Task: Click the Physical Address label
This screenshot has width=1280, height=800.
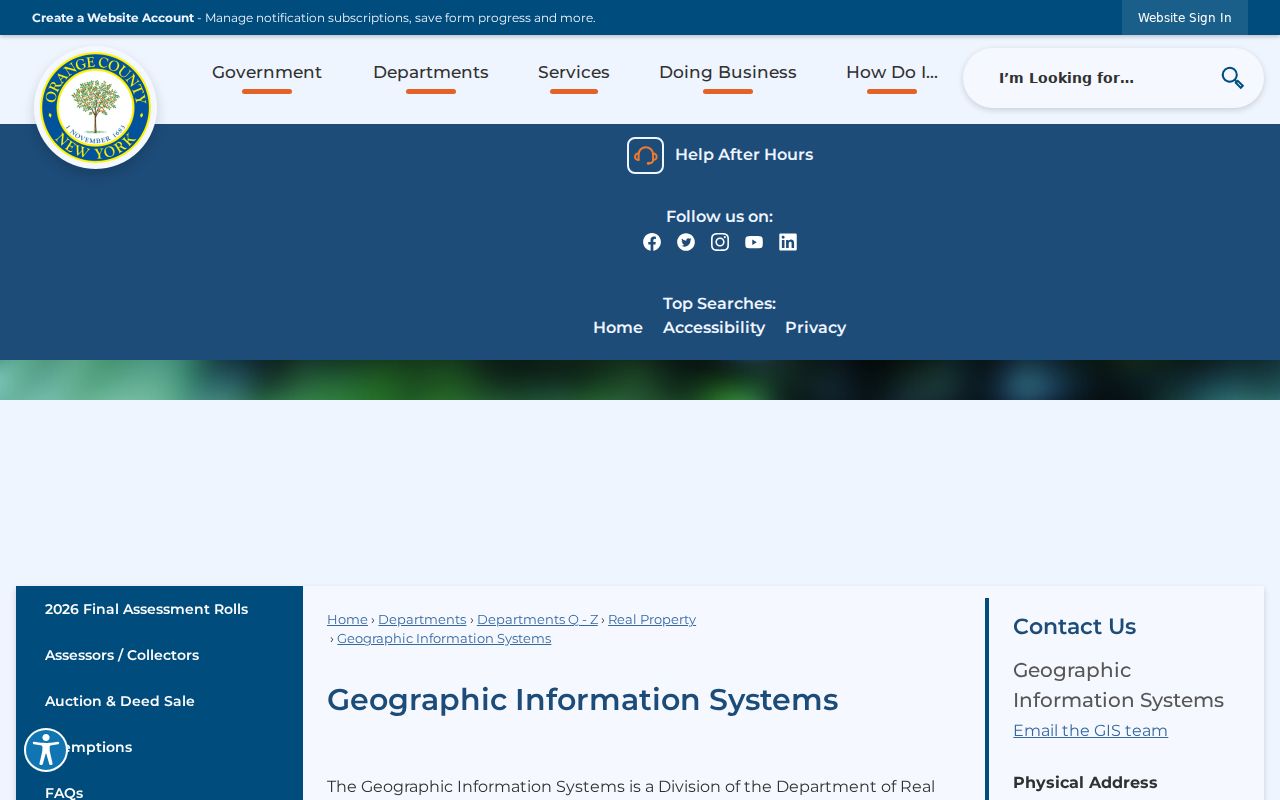Action: point(1085,783)
